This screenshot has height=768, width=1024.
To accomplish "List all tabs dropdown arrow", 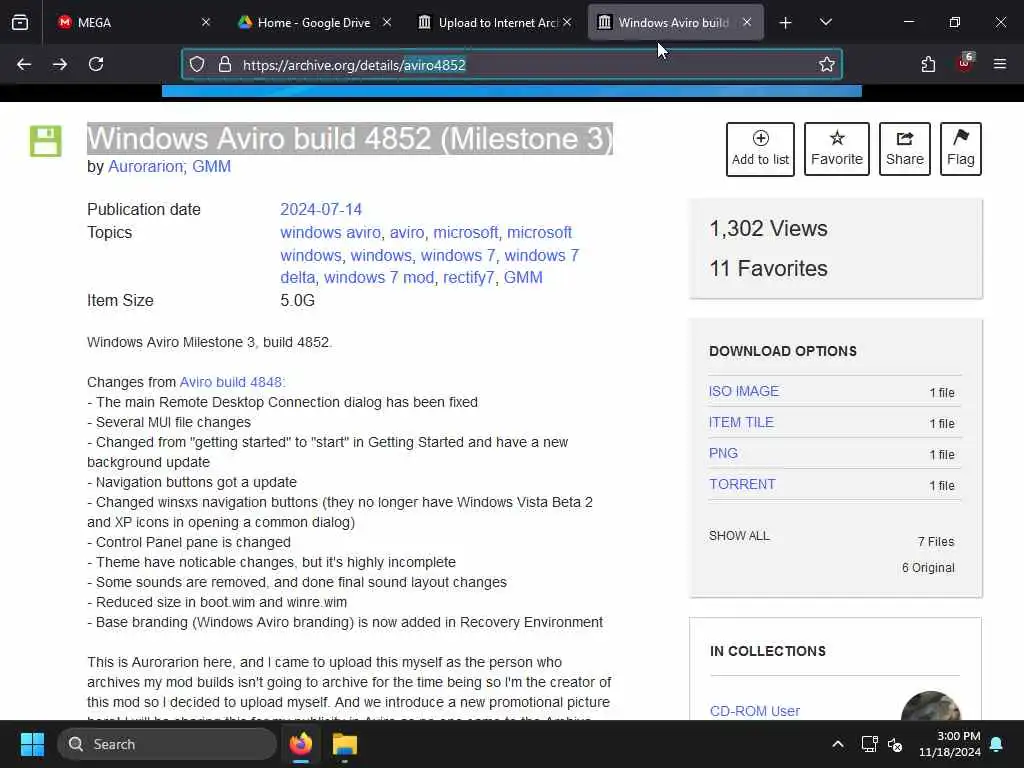I will click(825, 23).
